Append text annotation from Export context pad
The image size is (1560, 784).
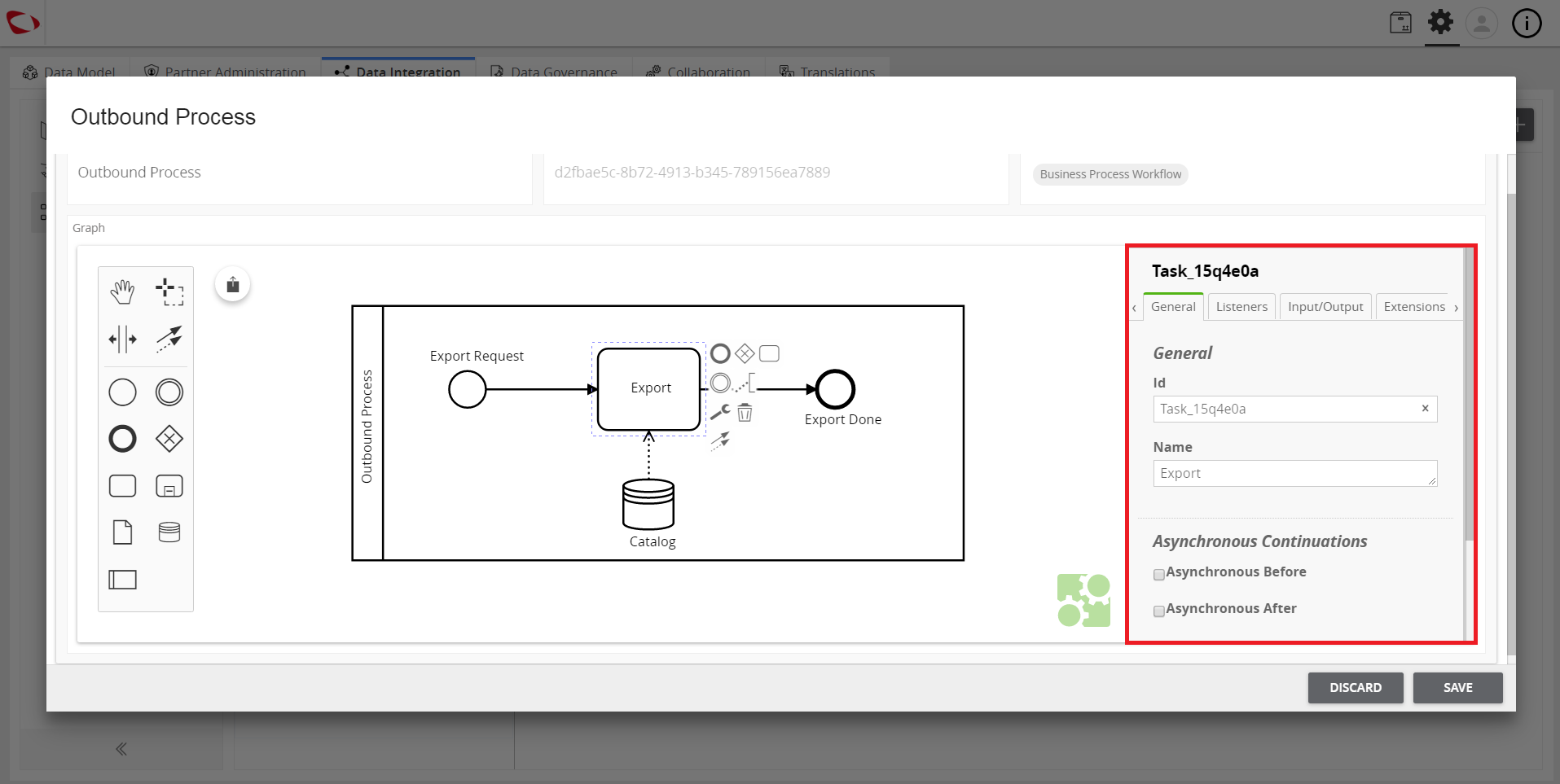click(x=745, y=383)
